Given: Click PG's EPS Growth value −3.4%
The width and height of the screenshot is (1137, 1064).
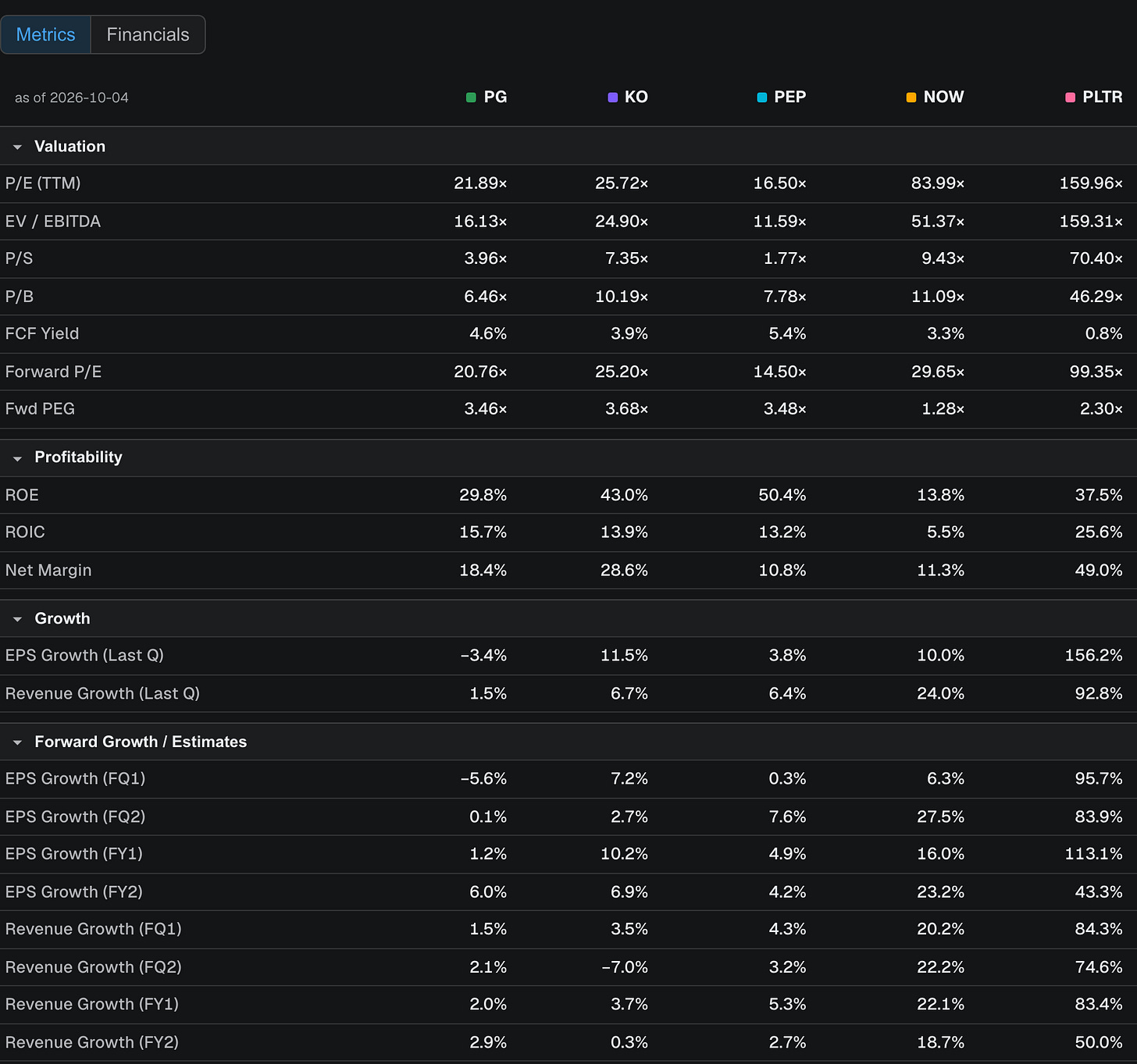Looking at the screenshot, I should tap(483, 656).
